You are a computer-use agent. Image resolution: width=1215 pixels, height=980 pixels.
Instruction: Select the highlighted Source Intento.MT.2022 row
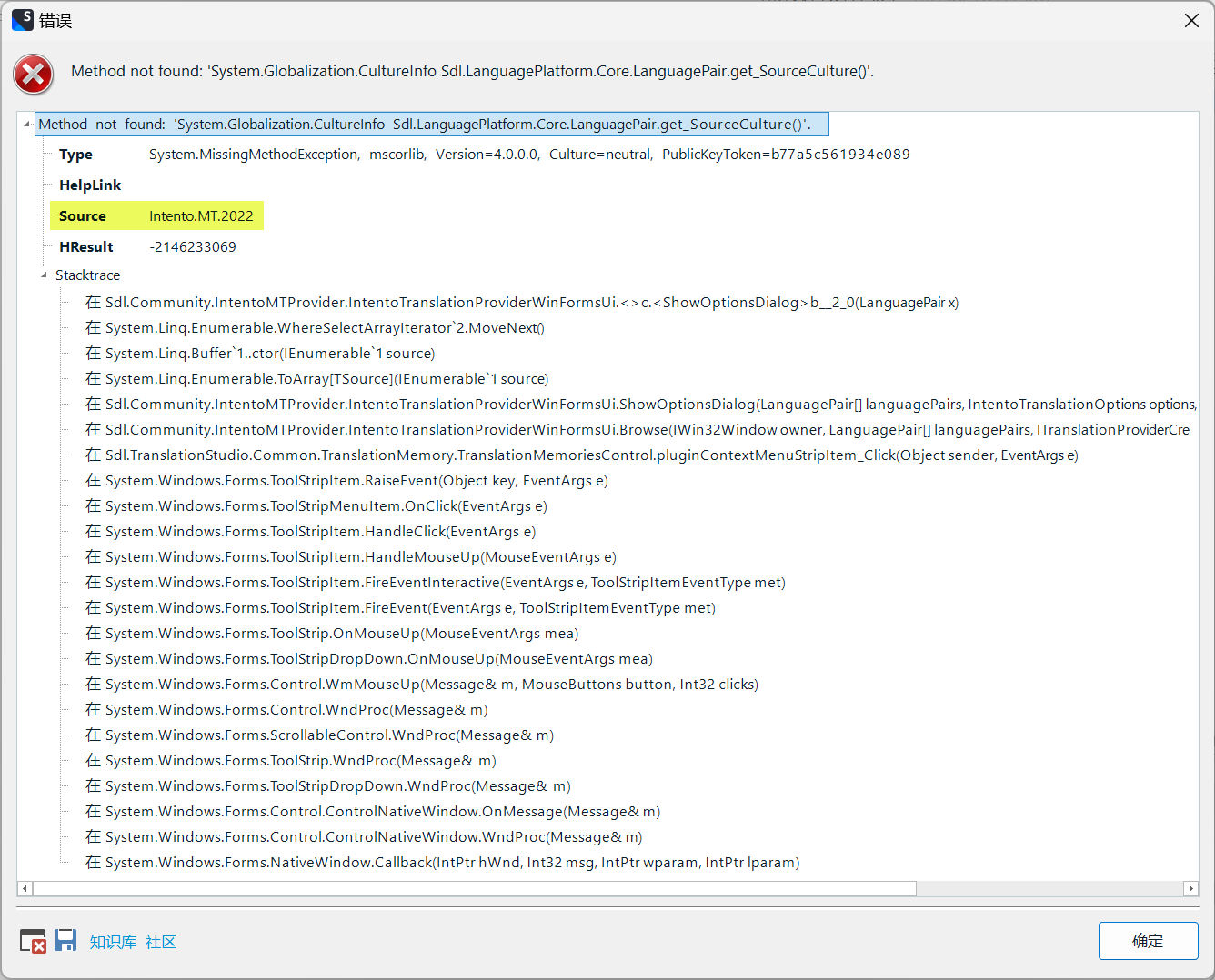(x=156, y=216)
